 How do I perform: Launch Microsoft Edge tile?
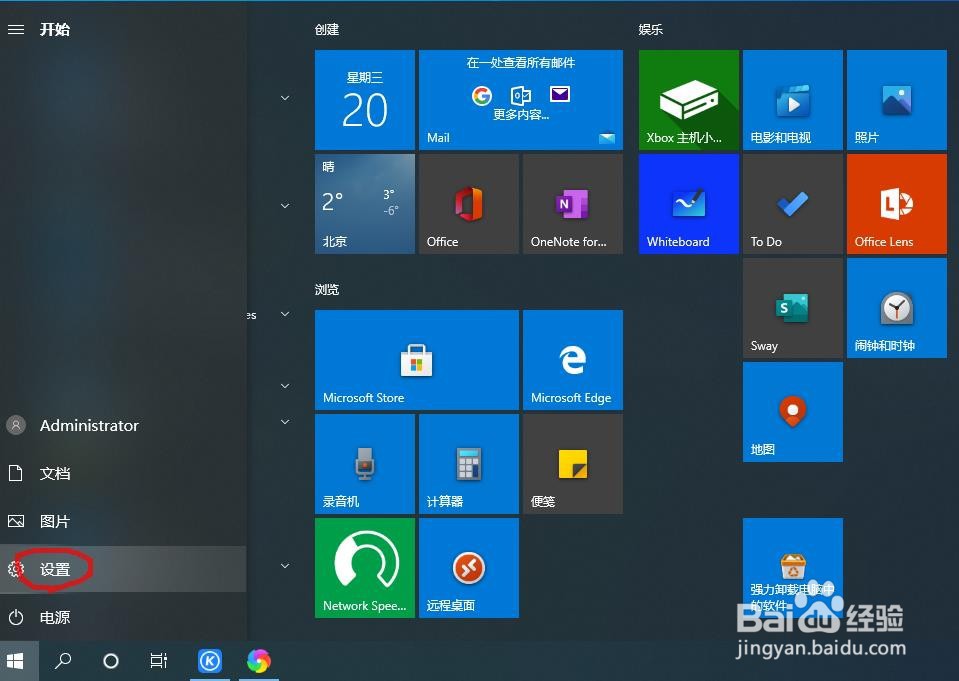(x=572, y=360)
